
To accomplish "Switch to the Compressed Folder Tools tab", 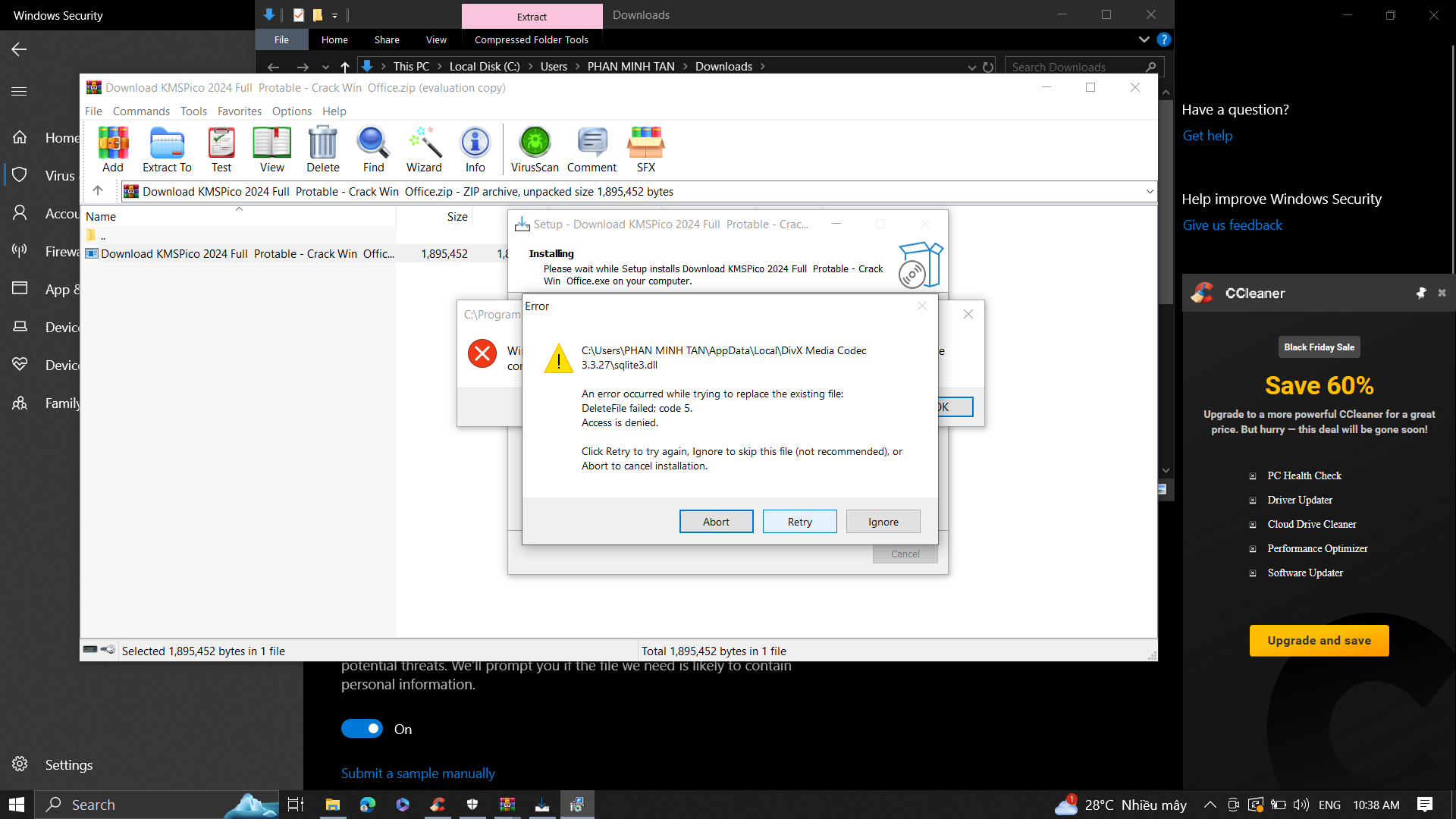I will 531,39.
